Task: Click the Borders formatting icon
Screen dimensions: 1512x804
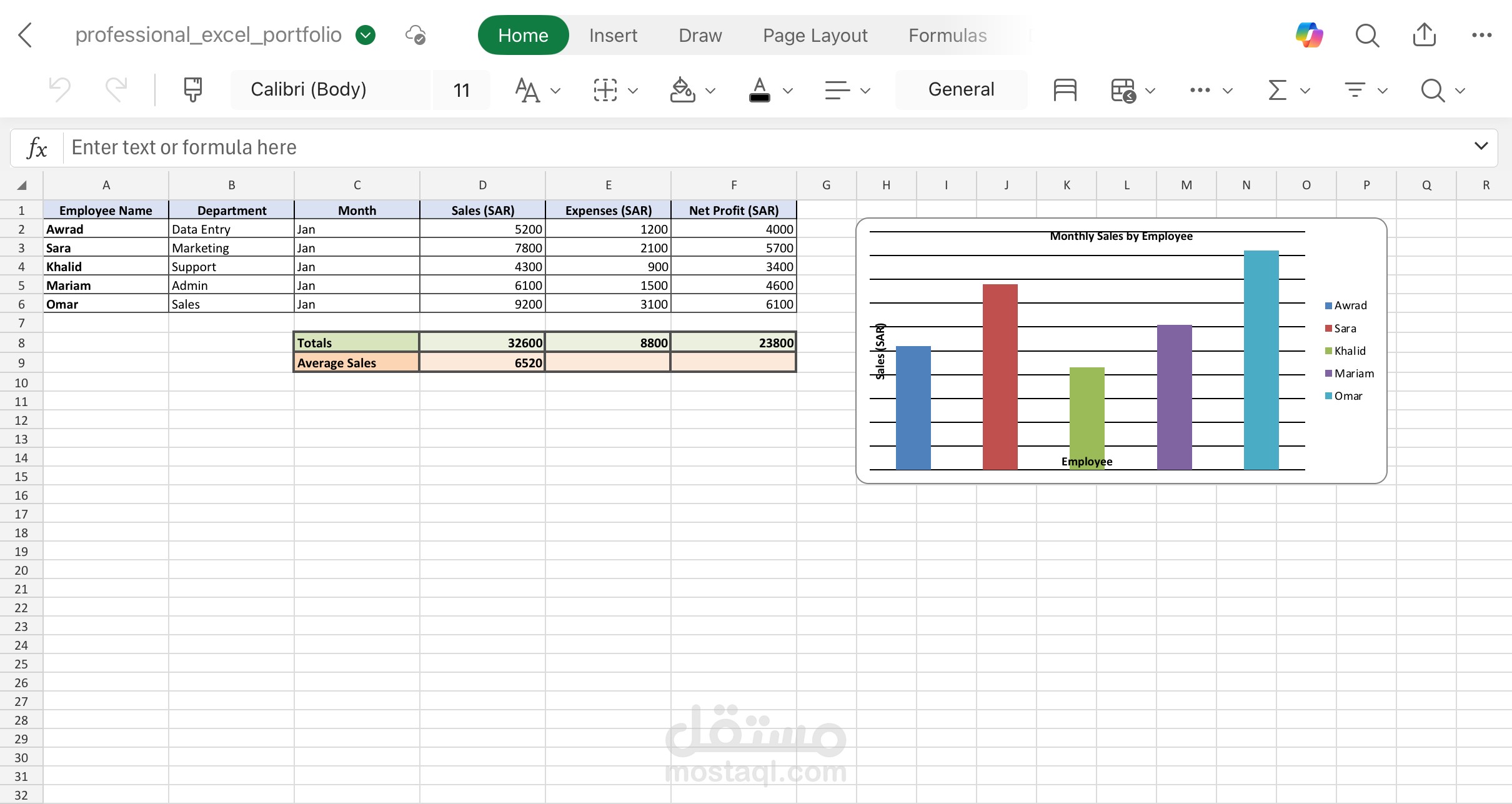Action: pyautogui.click(x=605, y=89)
